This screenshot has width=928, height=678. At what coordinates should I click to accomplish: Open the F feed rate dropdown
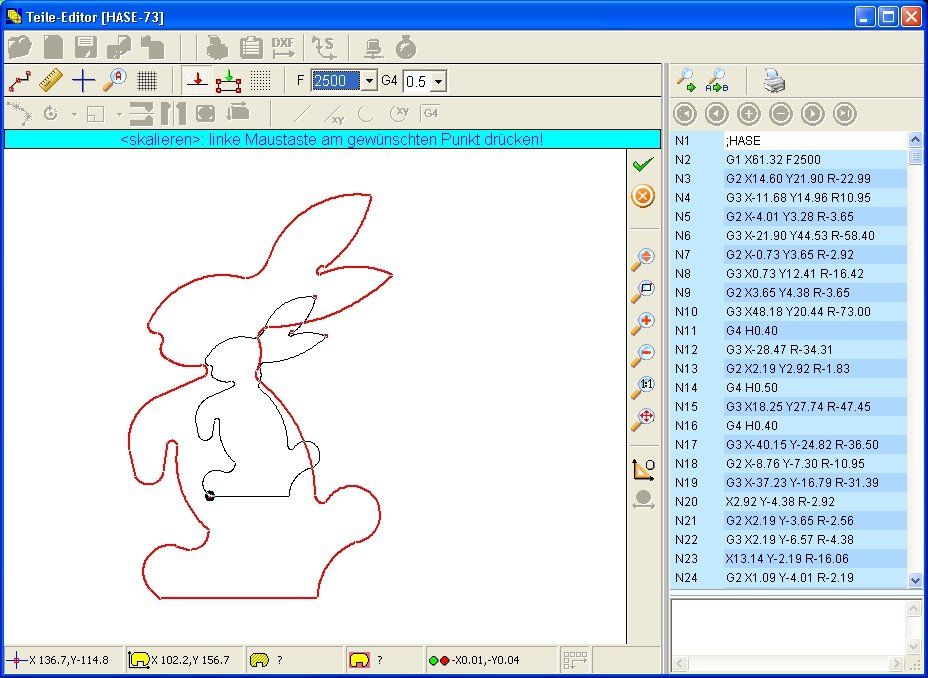[369, 81]
